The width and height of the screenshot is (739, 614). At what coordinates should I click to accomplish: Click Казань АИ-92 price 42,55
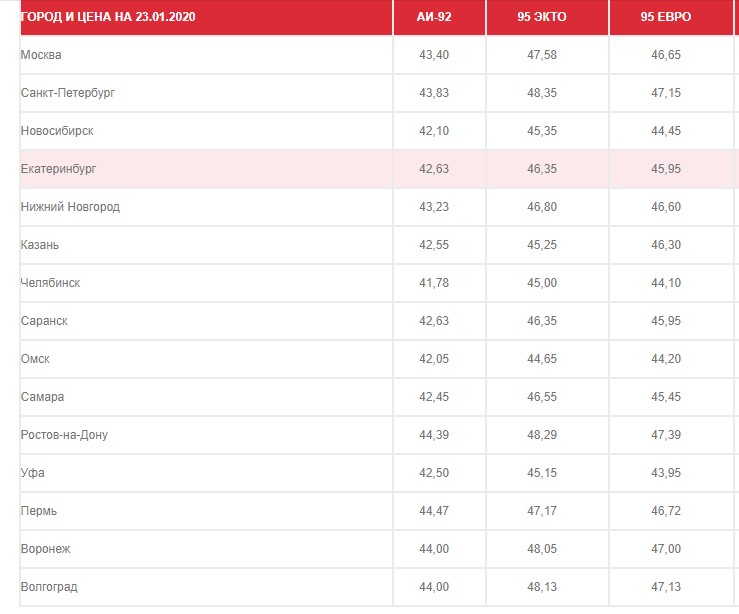[x=434, y=245]
